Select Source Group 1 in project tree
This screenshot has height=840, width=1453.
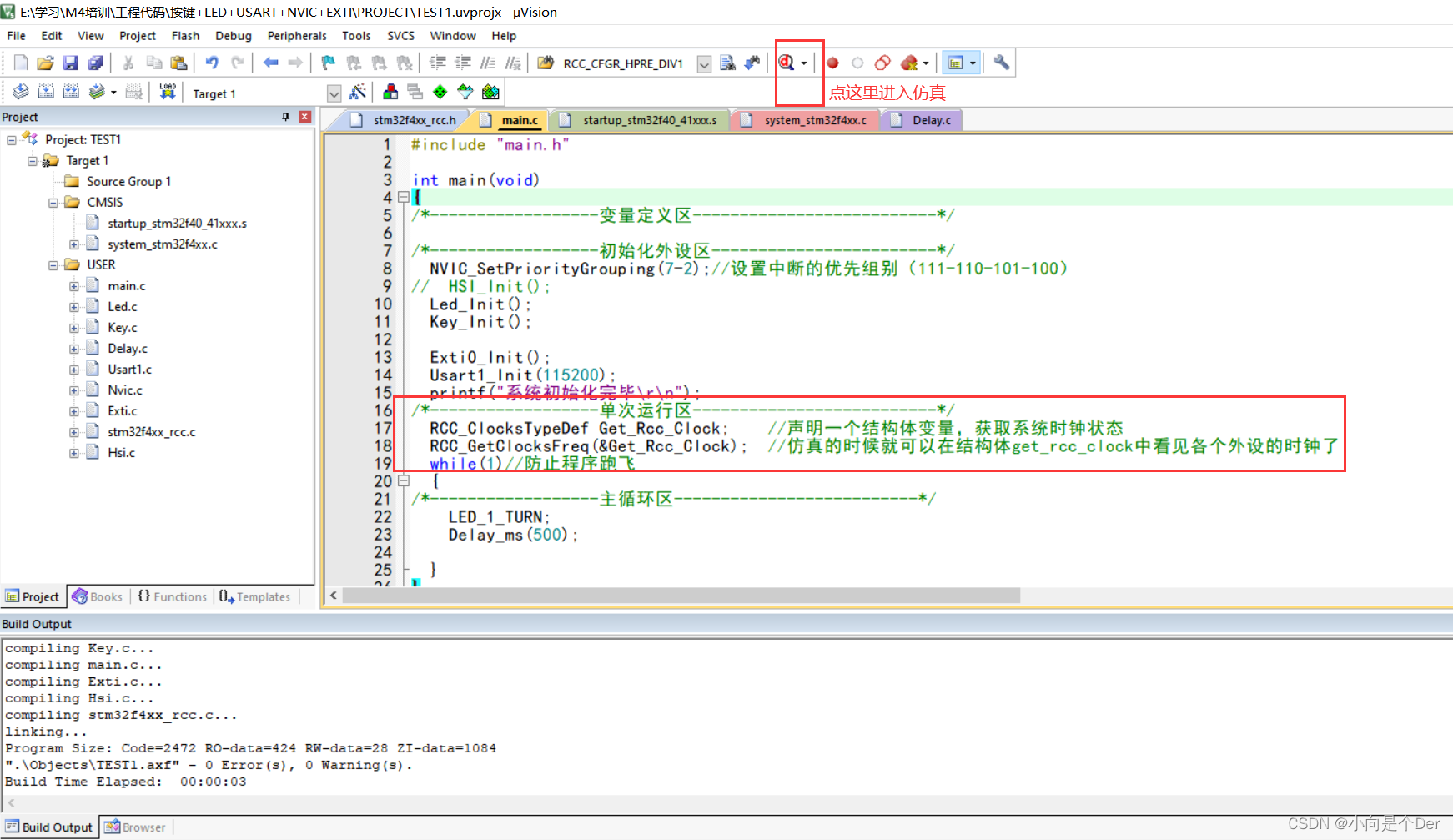click(x=128, y=182)
